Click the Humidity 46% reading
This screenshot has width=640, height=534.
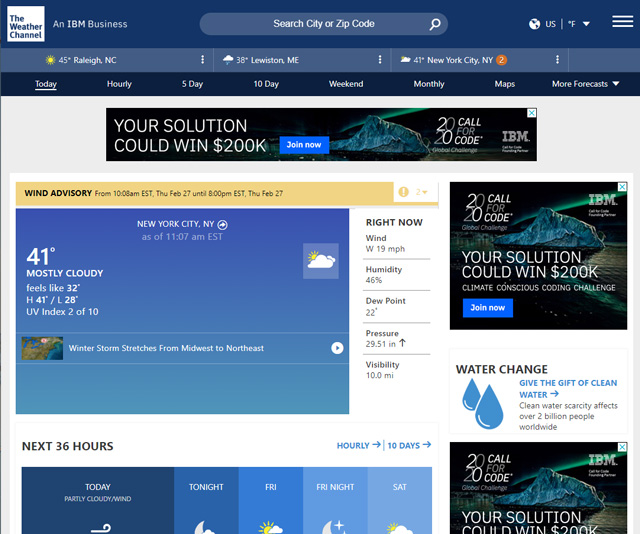click(x=384, y=275)
